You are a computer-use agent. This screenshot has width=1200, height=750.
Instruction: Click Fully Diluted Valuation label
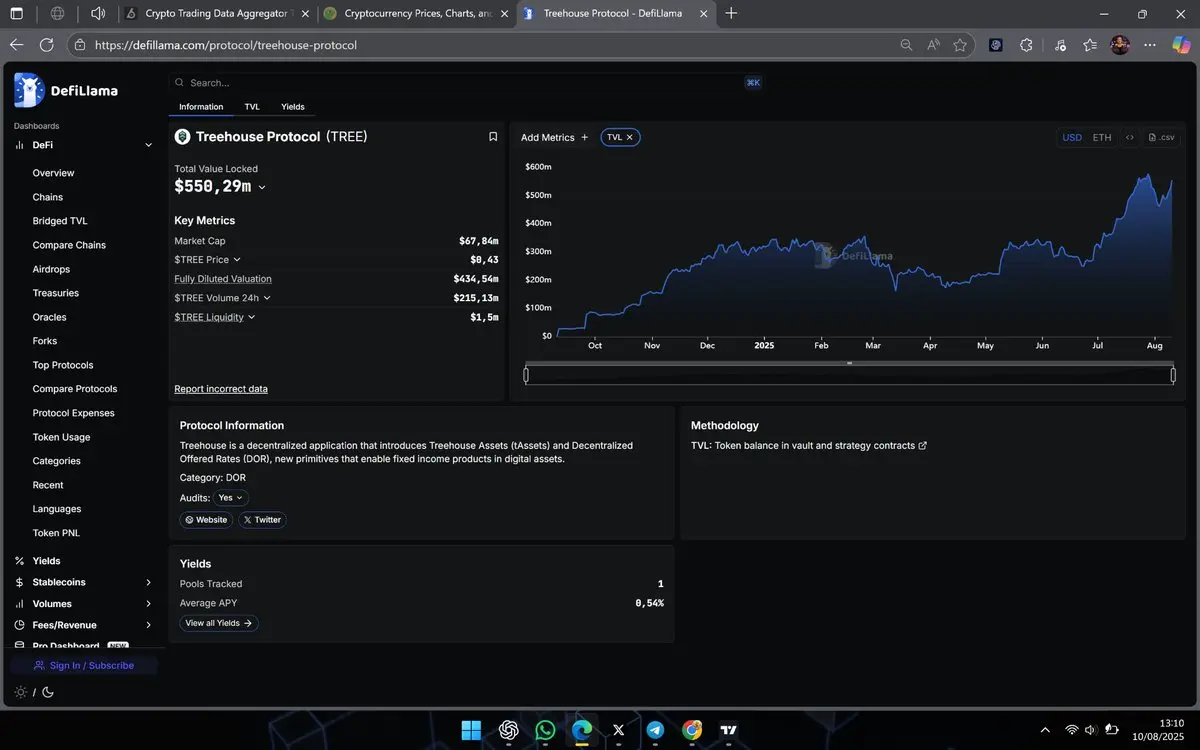pyautogui.click(x=223, y=279)
